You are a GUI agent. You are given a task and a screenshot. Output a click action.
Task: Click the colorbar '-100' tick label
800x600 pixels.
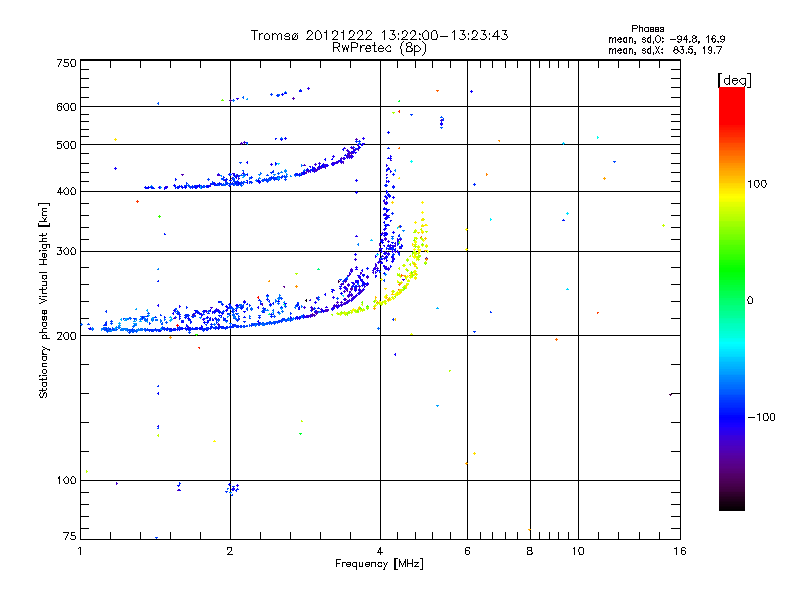761,417
